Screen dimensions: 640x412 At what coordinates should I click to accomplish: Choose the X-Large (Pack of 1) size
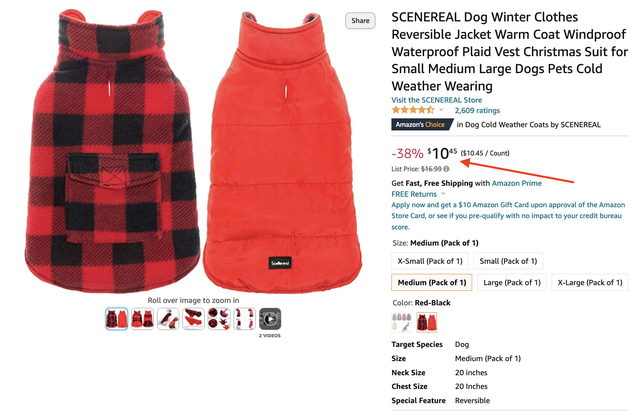[590, 283]
